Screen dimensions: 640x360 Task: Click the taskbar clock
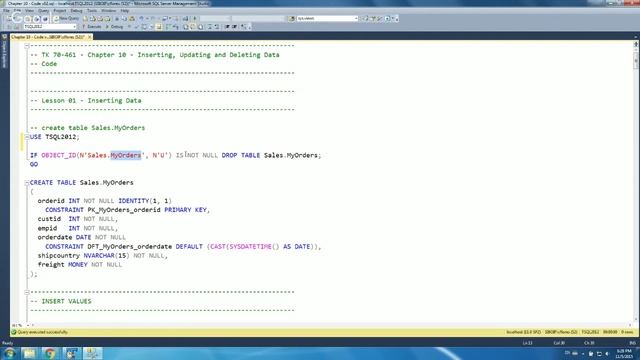coord(624,353)
